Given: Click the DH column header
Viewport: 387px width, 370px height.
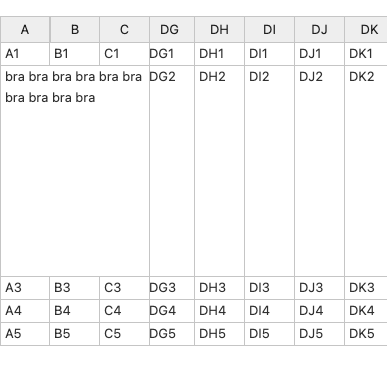Looking at the screenshot, I should [x=220, y=30].
